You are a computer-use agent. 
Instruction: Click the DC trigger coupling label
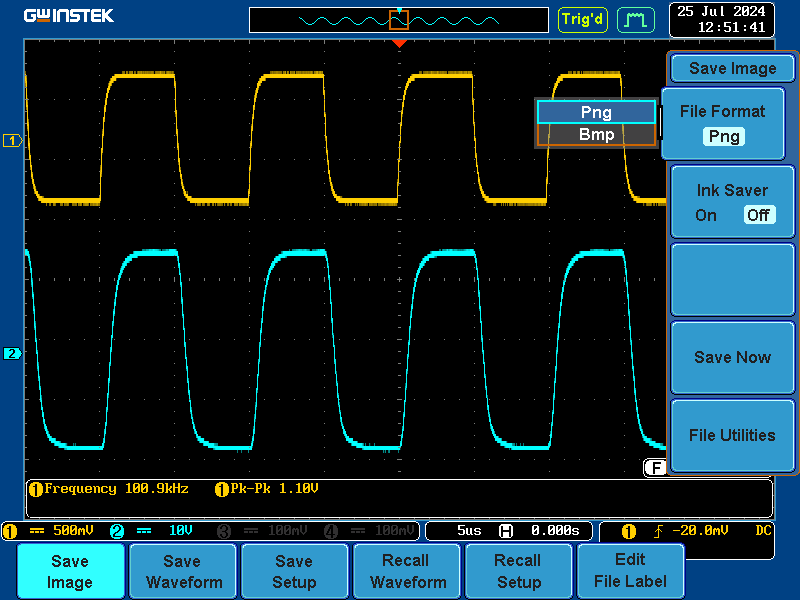pos(763,531)
